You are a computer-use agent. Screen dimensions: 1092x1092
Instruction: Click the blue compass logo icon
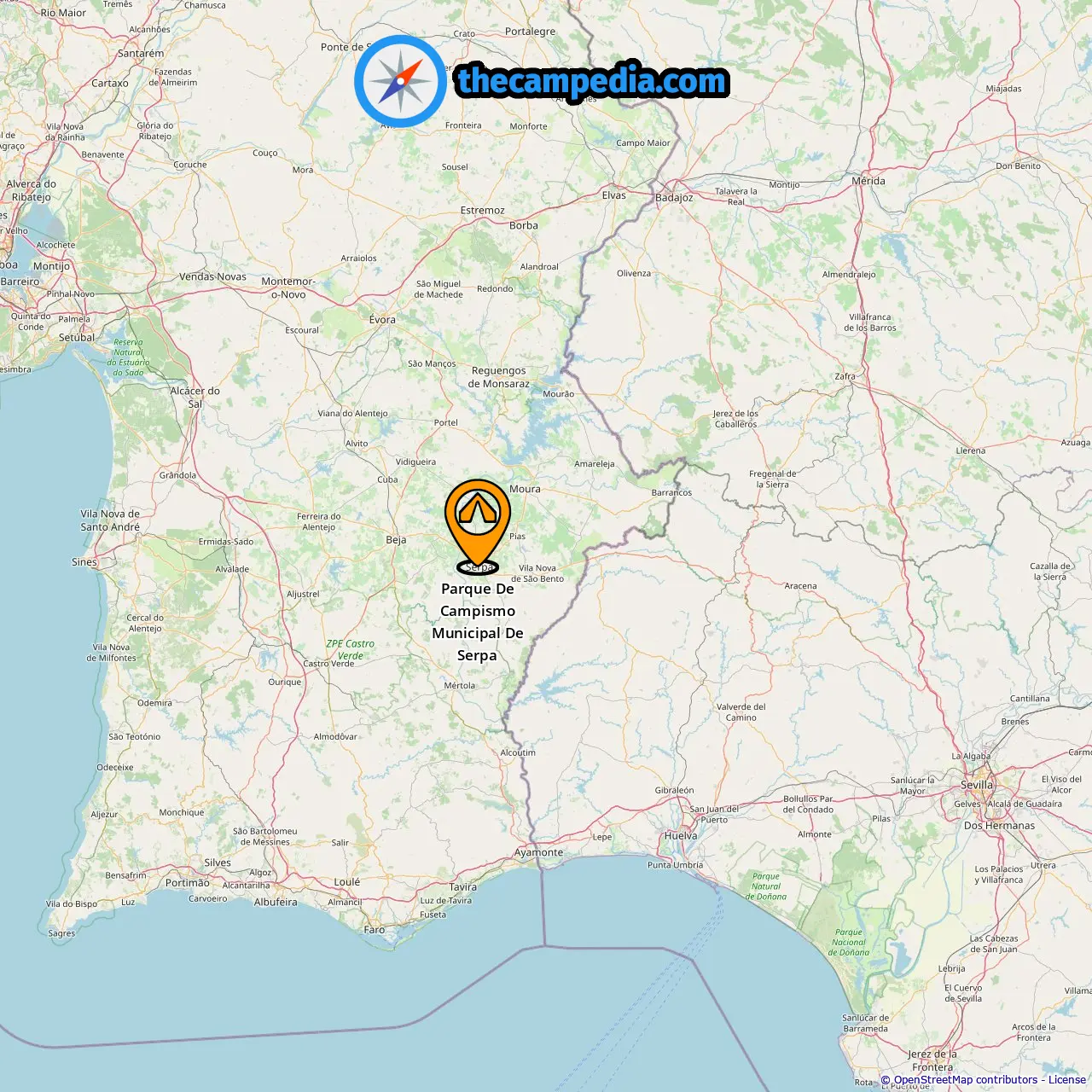tap(400, 81)
